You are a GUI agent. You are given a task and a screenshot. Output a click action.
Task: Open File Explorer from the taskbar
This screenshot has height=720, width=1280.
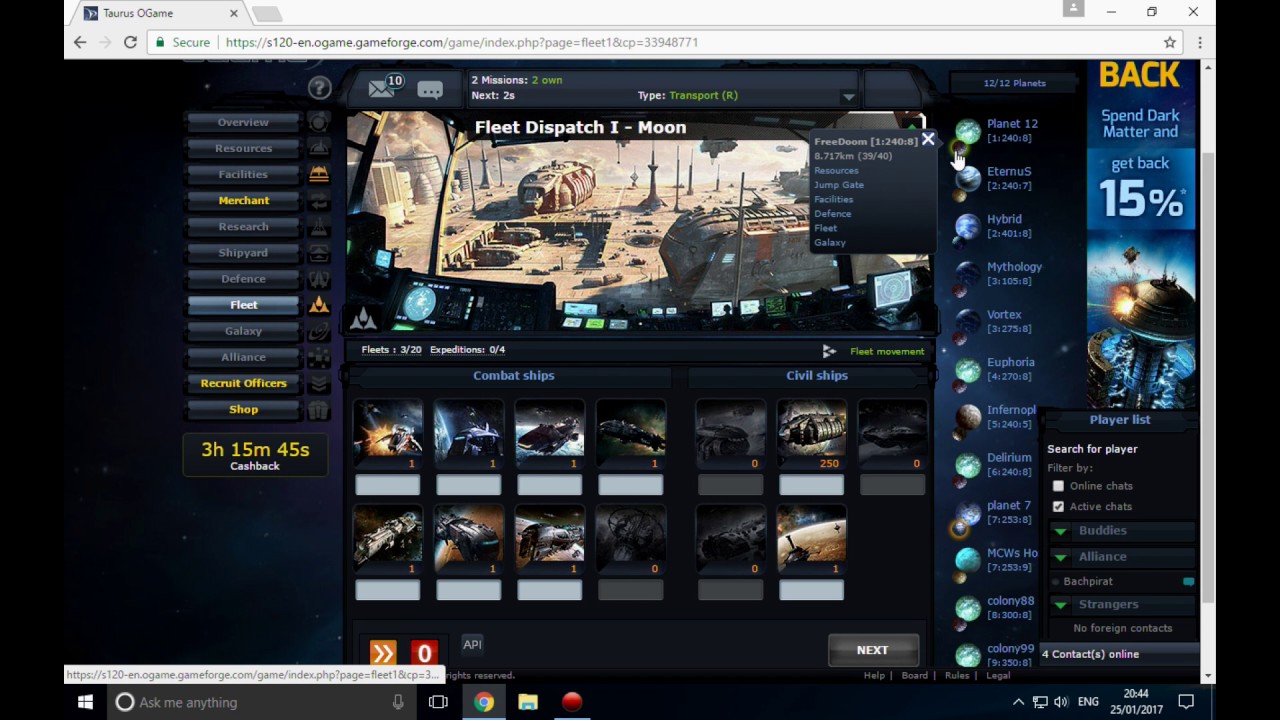pyautogui.click(x=528, y=702)
